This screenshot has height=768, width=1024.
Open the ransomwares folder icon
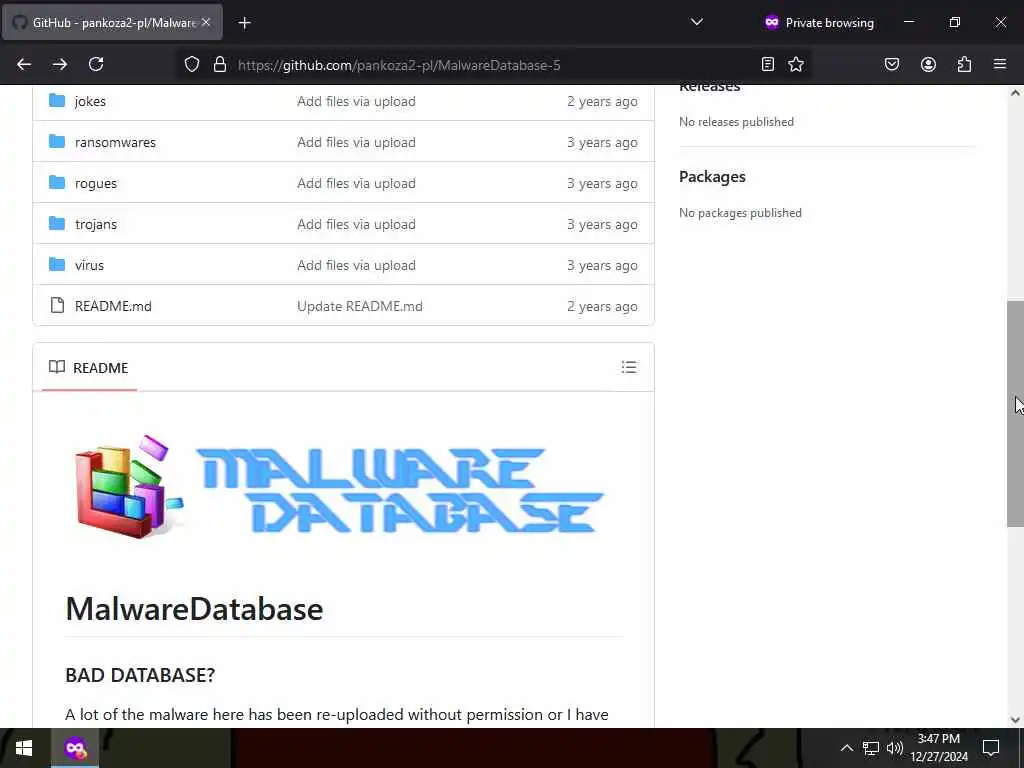pos(57,142)
